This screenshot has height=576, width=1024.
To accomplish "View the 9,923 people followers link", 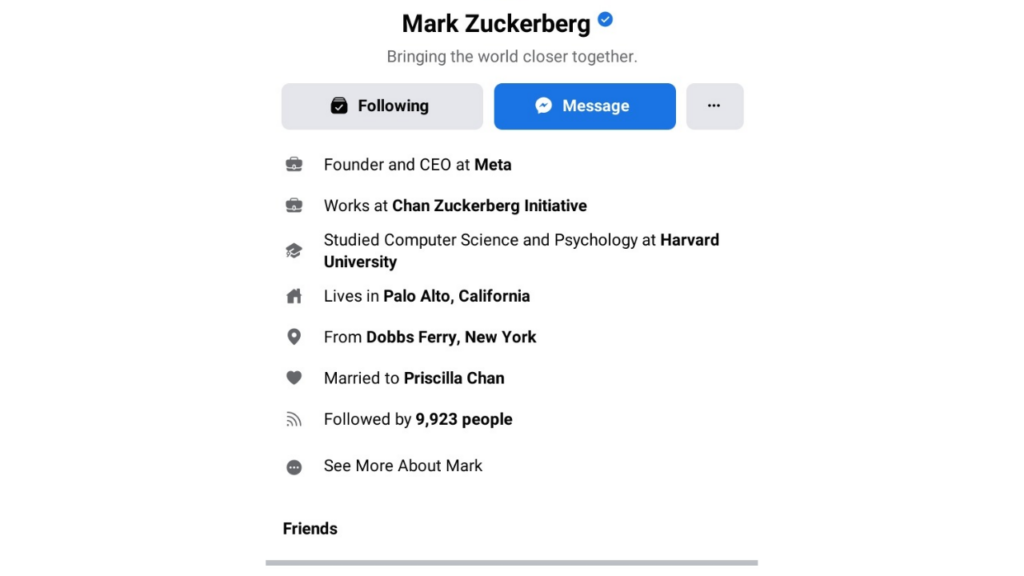I will (x=464, y=419).
